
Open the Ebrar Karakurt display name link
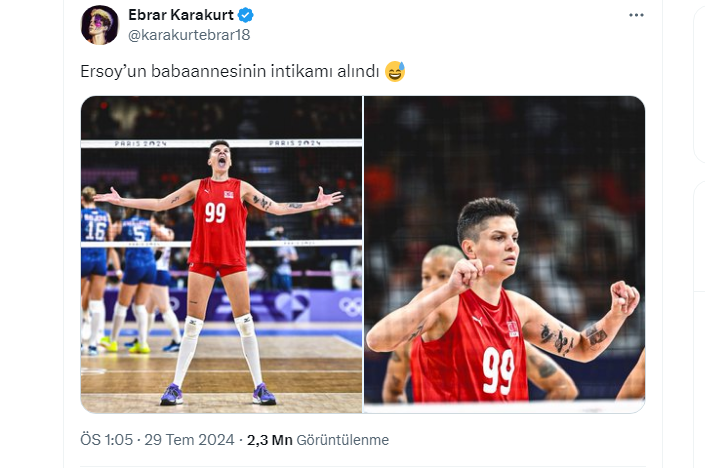coord(181,15)
